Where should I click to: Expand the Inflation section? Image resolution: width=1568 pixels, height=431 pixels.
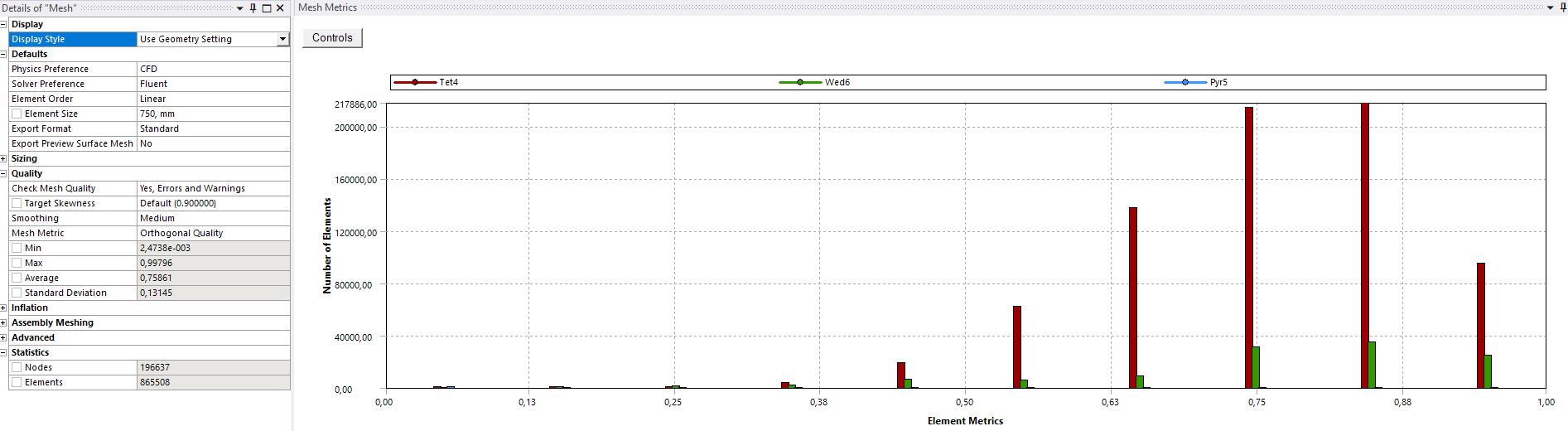click(4, 308)
